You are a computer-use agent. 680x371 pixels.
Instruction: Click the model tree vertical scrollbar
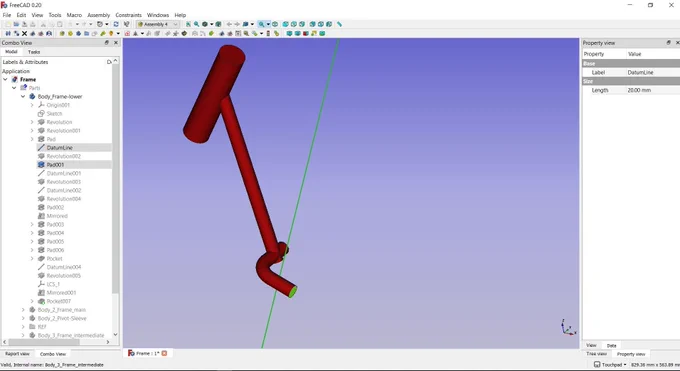pos(115,178)
